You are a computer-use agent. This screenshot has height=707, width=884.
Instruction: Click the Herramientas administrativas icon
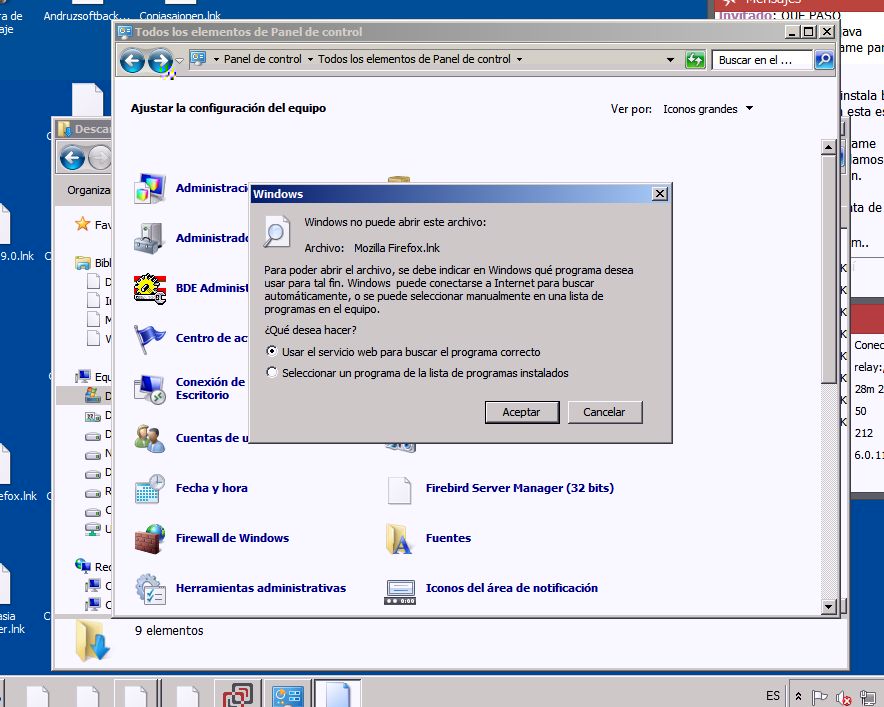click(150, 589)
